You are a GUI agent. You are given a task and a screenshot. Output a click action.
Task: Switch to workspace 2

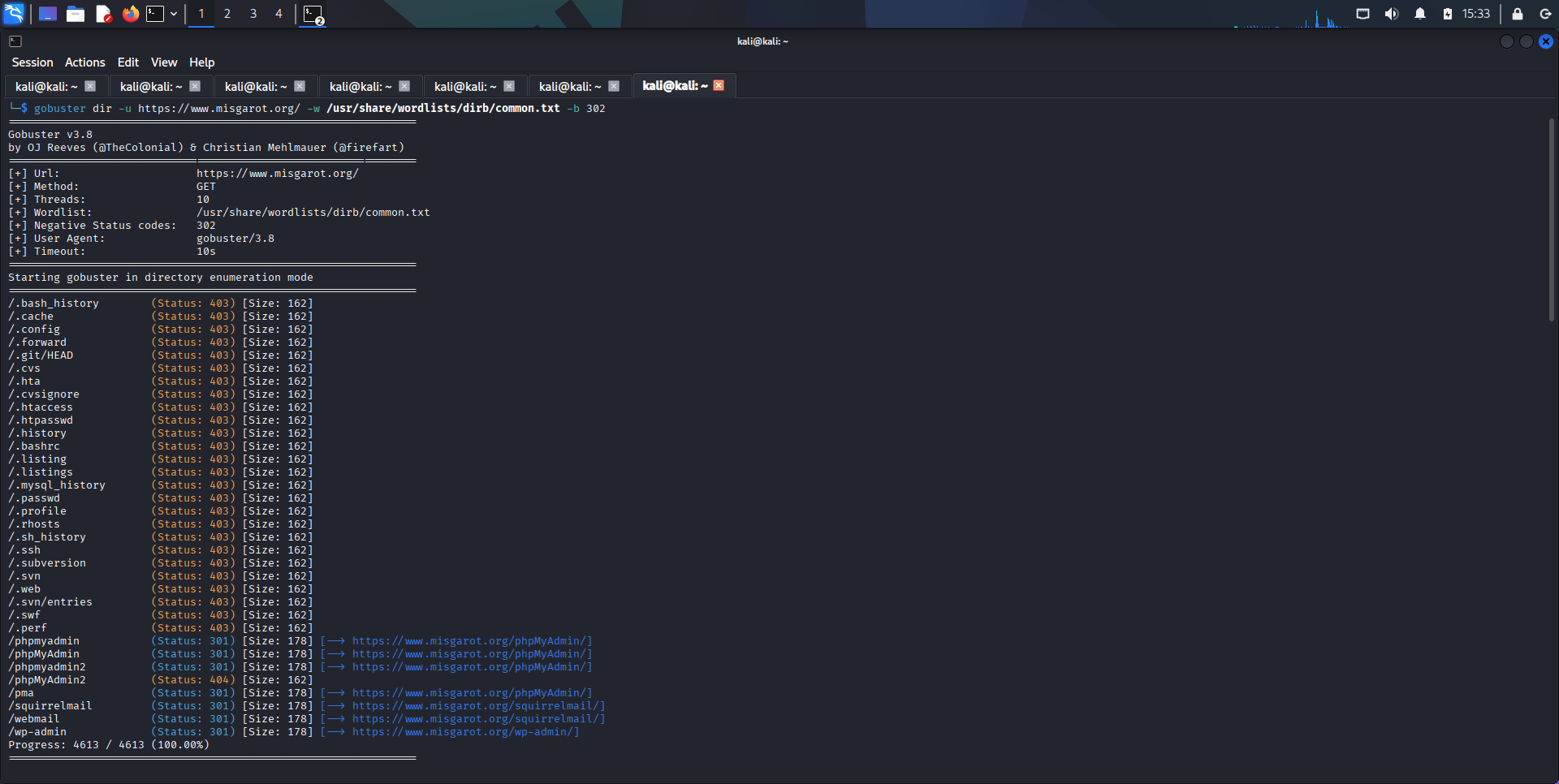227,14
